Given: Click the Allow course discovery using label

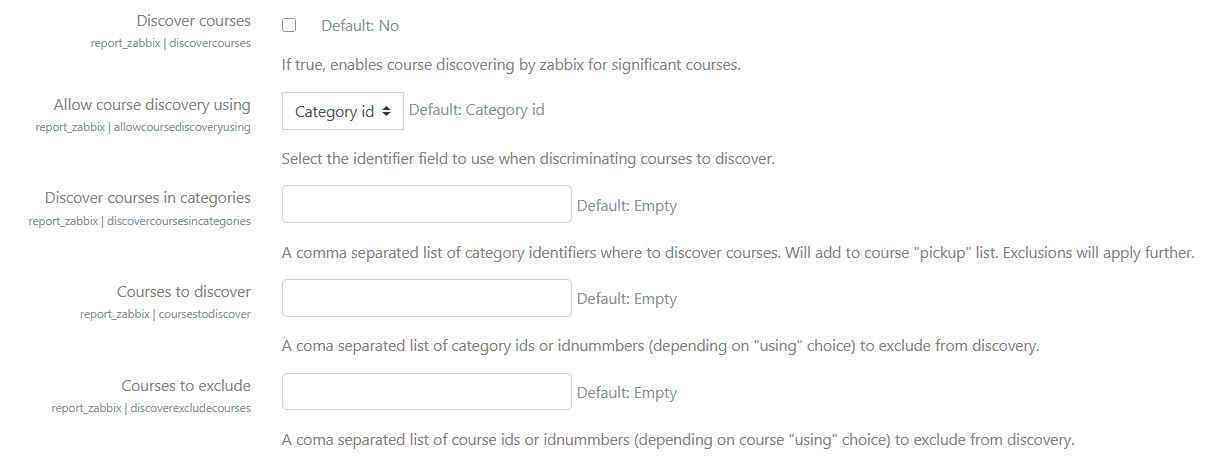Looking at the screenshot, I should point(152,104).
